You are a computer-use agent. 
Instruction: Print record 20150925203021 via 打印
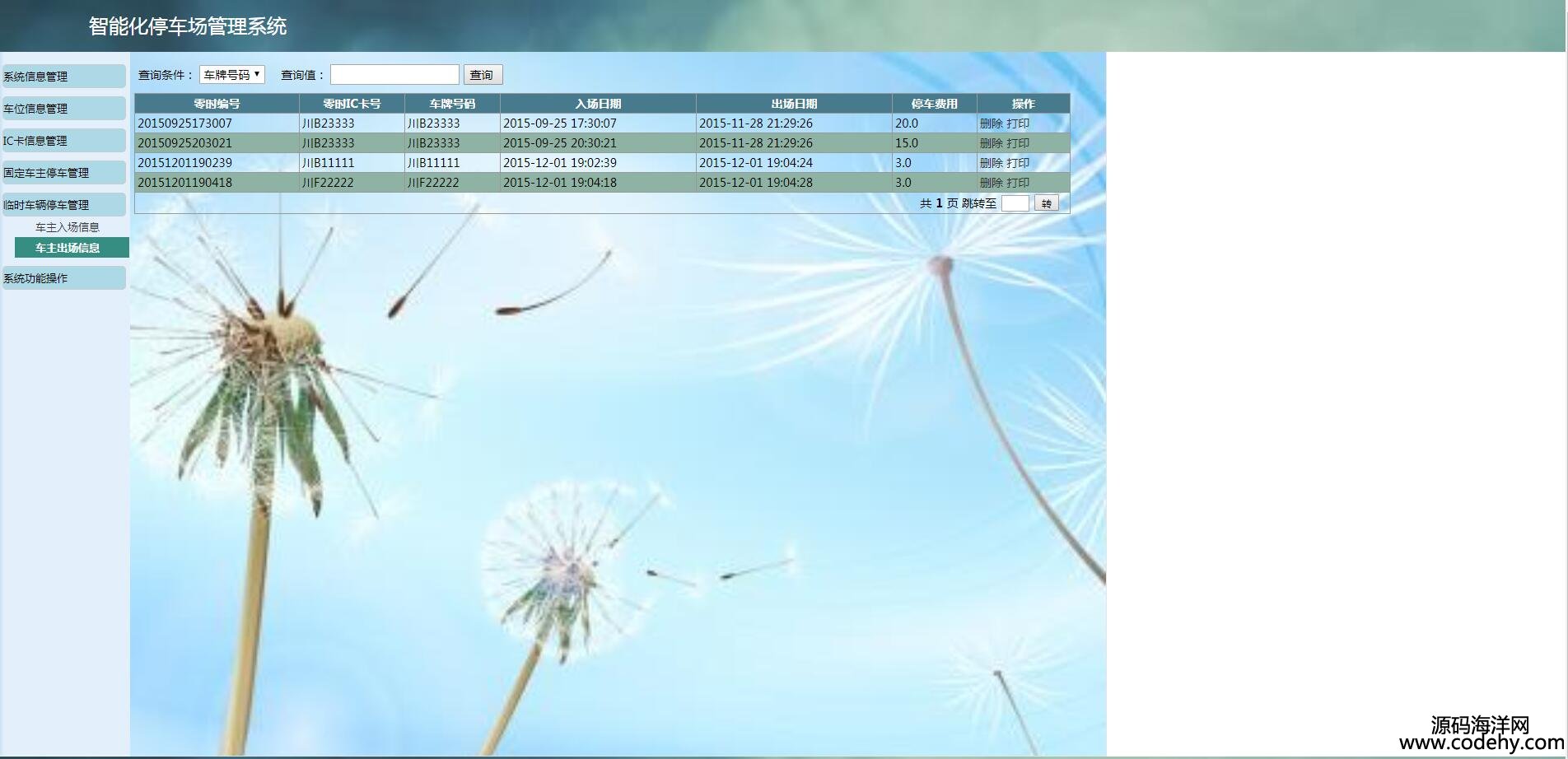tap(1018, 143)
